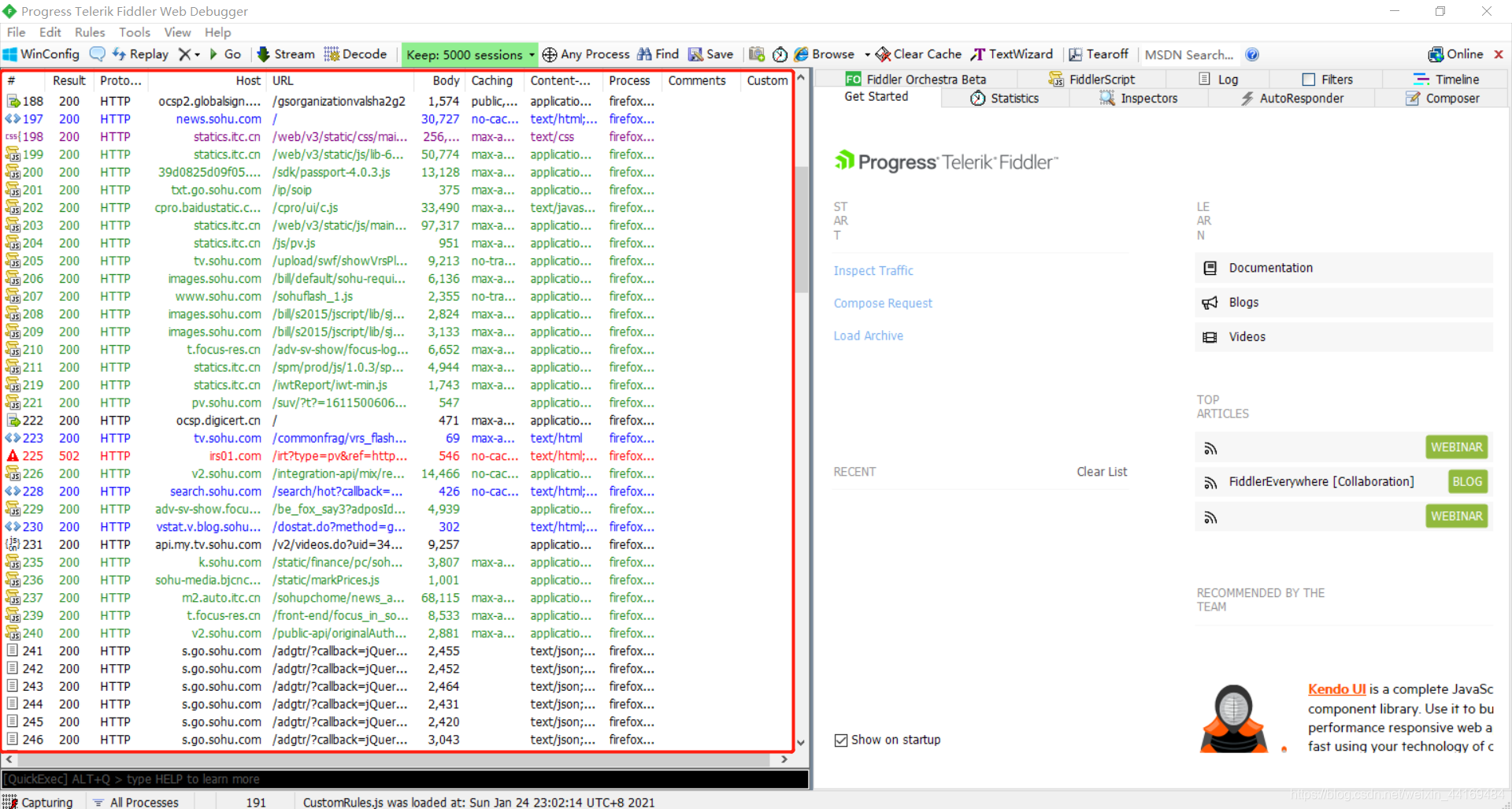The height and width of the screenshot is (809, 1512).
Task: Select session 222 ocsp.digicert.cn
Action: pyautogui.click(x=397, y=421)
